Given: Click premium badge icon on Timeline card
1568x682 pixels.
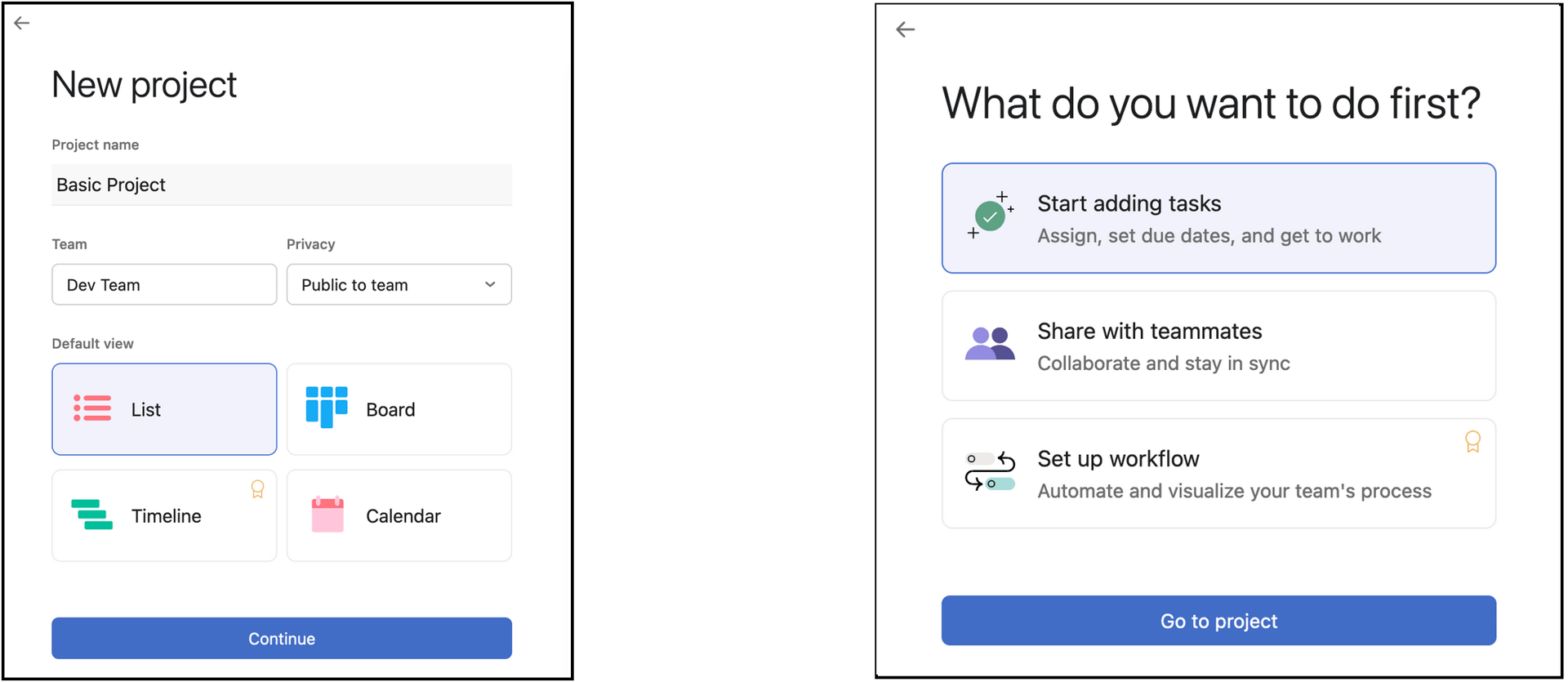Looking at the screenshot, I should coord(257,489).
